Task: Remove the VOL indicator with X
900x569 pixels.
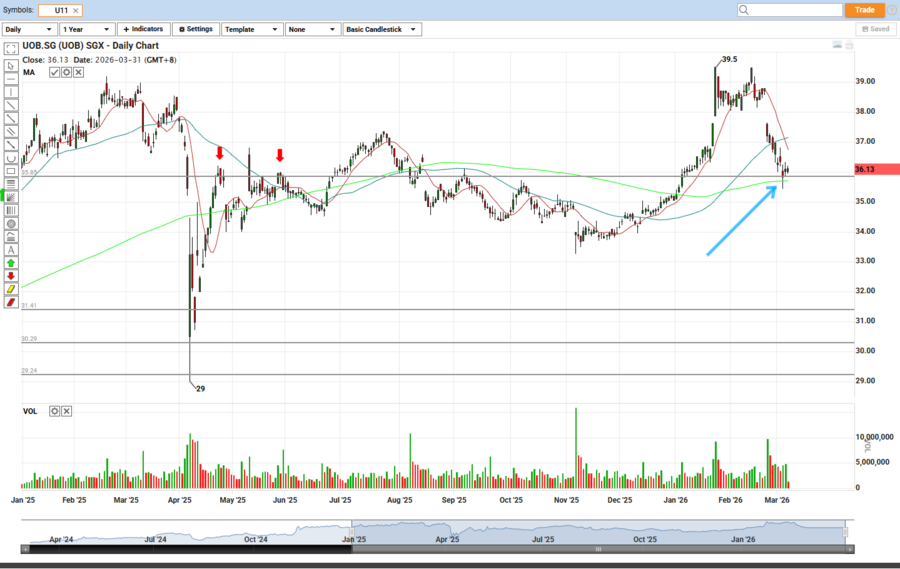Action: 68,411
